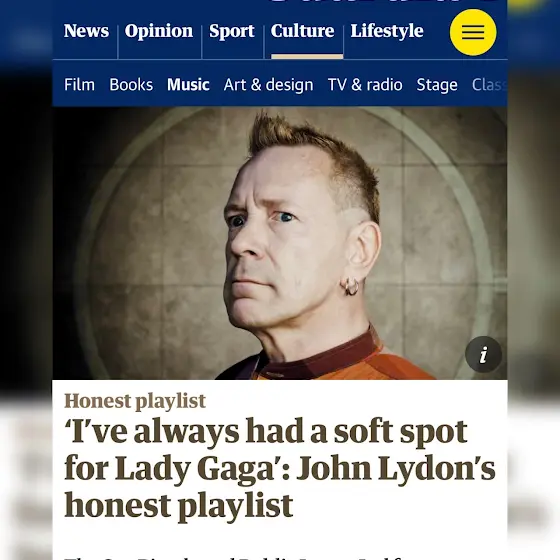The image size is (560, 560).
Task: Click the beige underline beneath Culture
Action: click(x=307, y=56)
